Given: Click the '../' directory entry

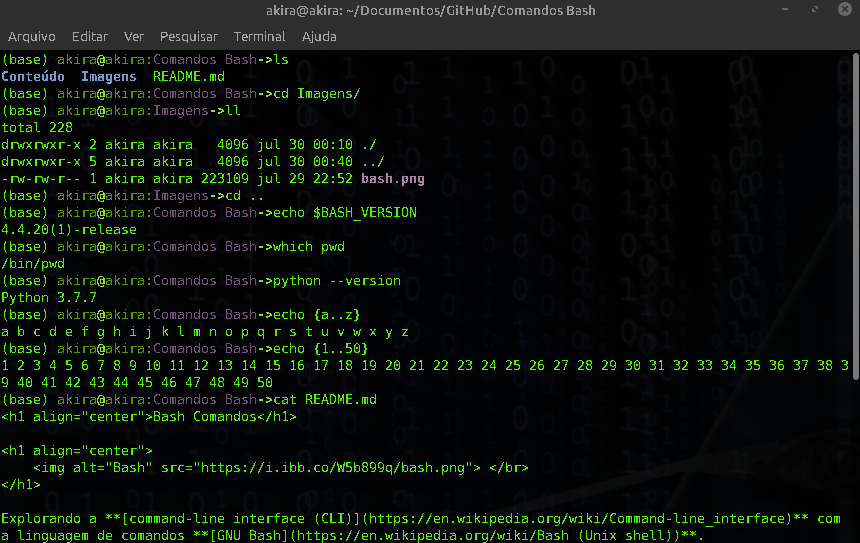Looking at the screenshot, I should 373,161.
